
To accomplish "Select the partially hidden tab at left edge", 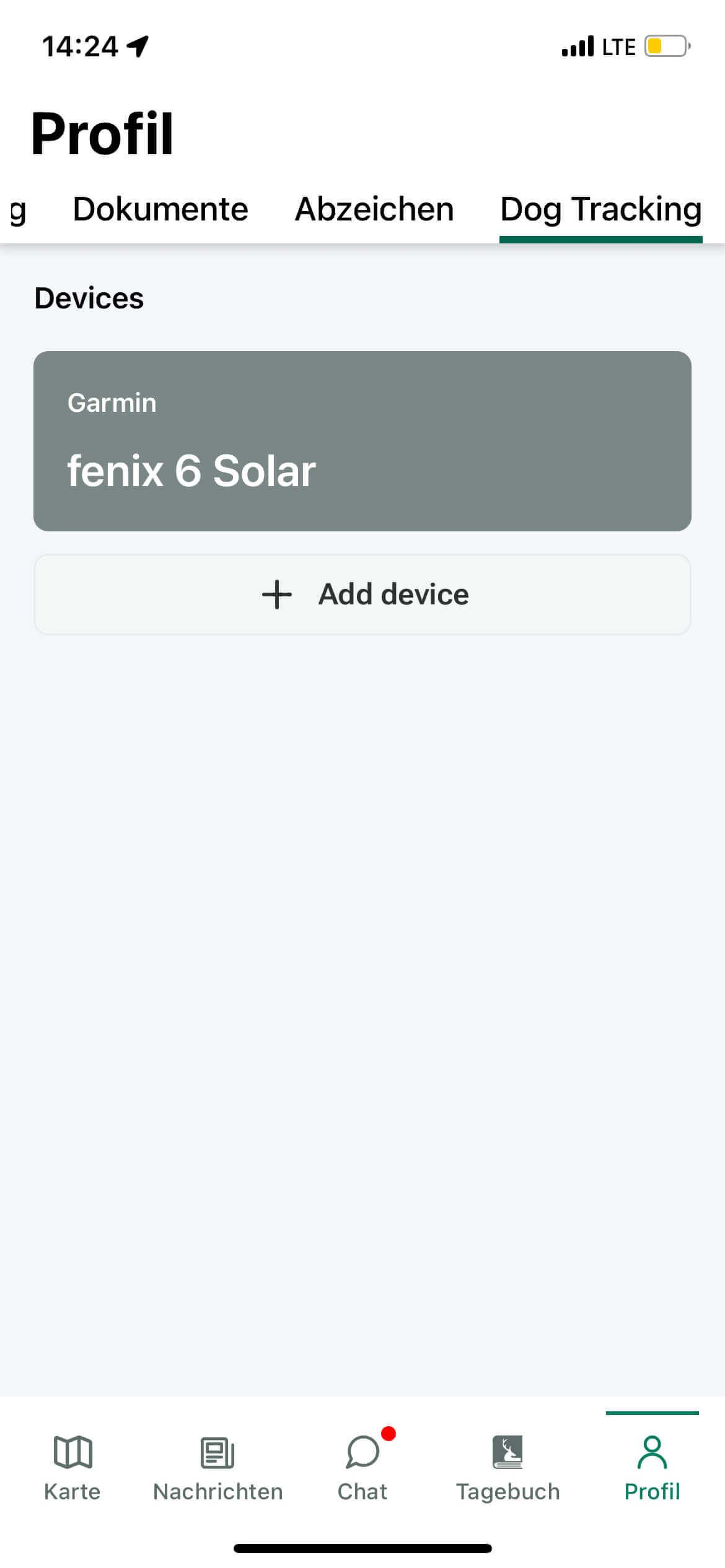I will point(17,211).
